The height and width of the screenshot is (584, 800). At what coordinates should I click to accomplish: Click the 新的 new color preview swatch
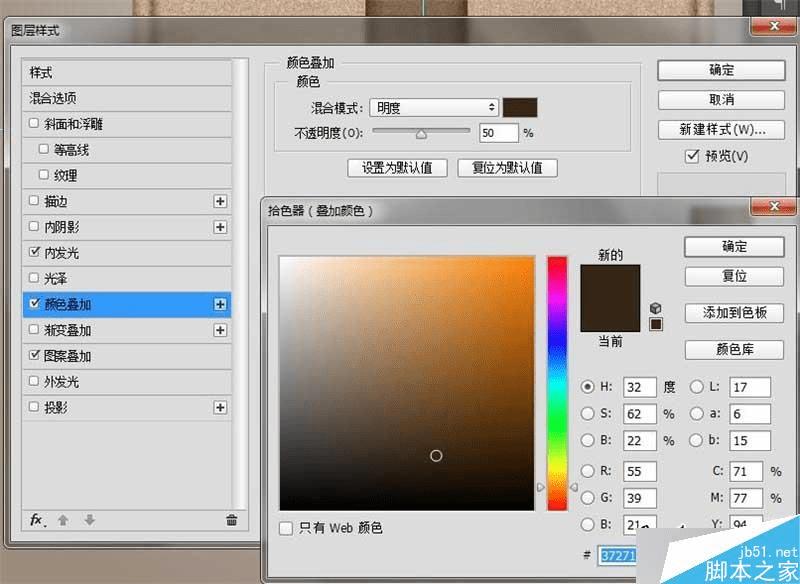pyautogui.click(x=610, y=282)
